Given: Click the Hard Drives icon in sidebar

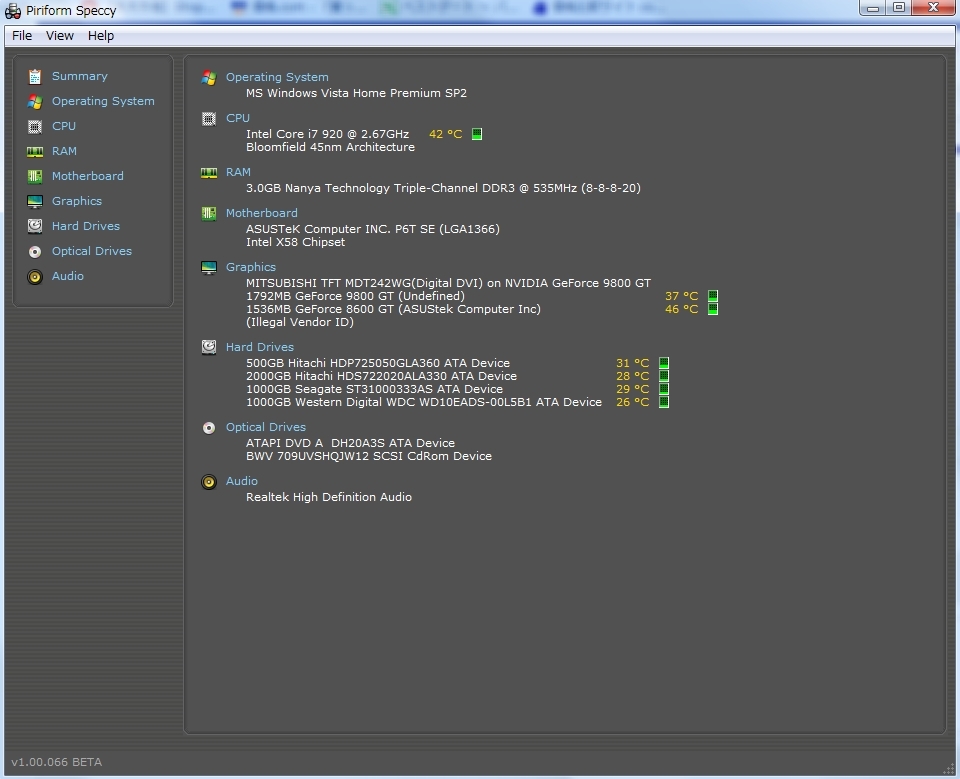Looking at the screenshot, I should pyautogui.click(x=35, y=226).
